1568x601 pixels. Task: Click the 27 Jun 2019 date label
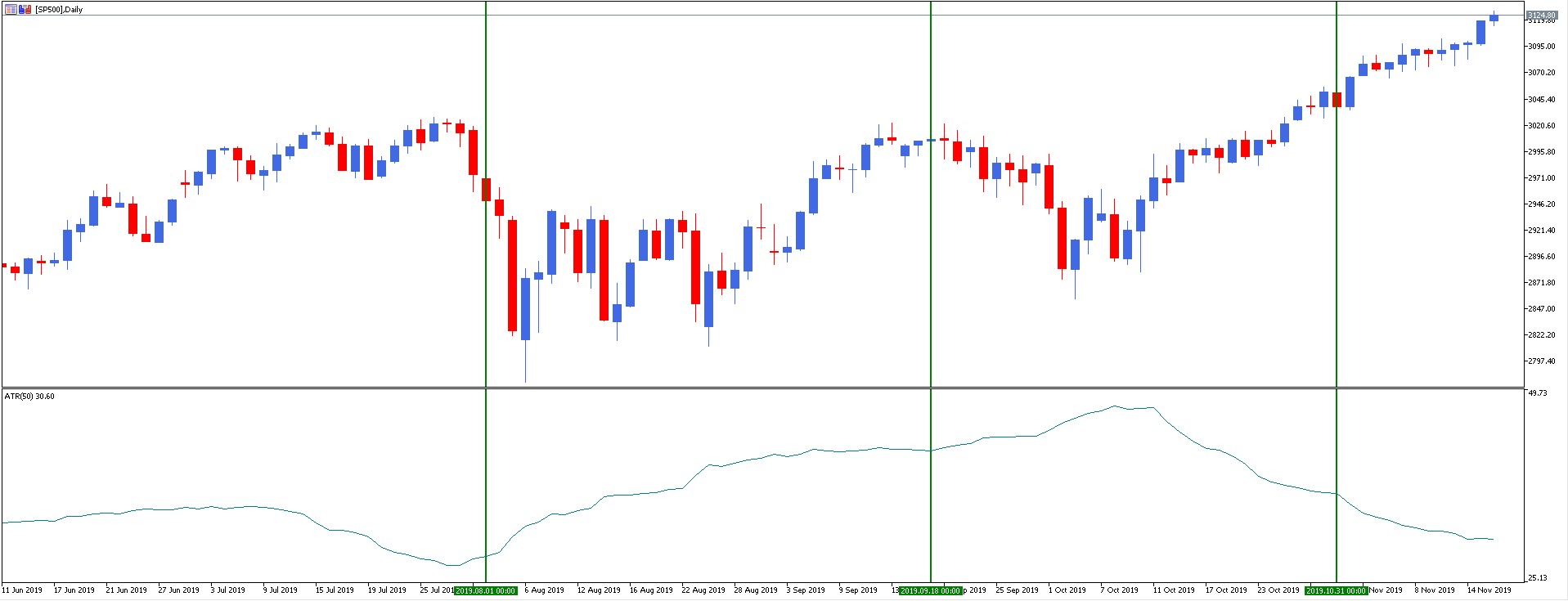coord(178,590)
